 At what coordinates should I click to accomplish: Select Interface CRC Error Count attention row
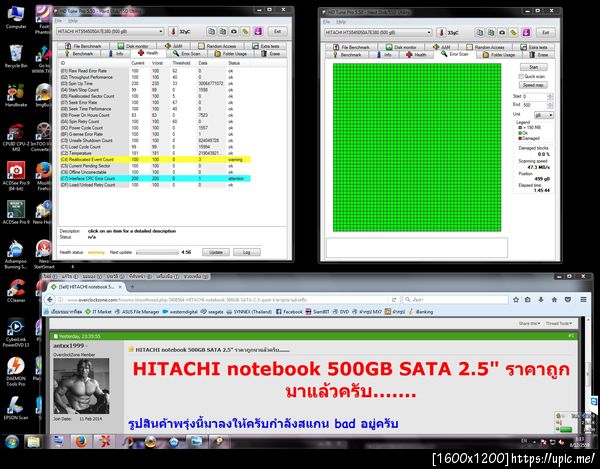click(x=155, y=178)
